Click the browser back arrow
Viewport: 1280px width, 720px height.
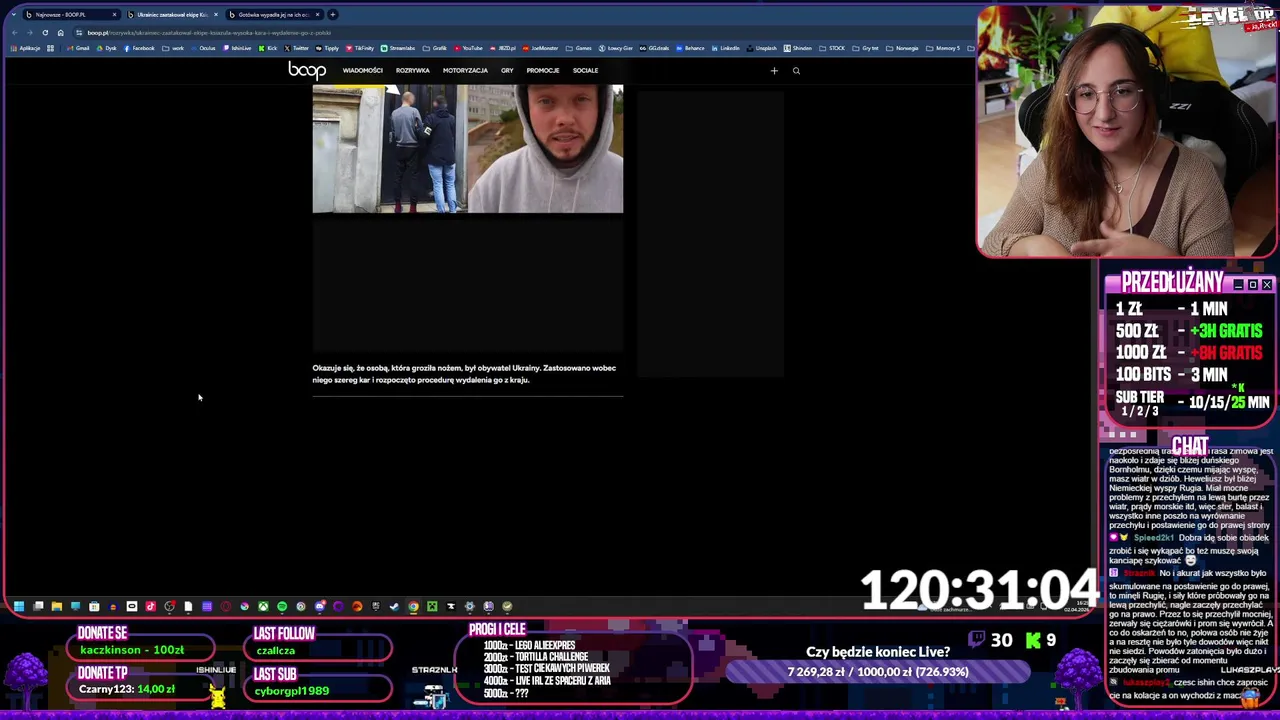click(15, 32)
